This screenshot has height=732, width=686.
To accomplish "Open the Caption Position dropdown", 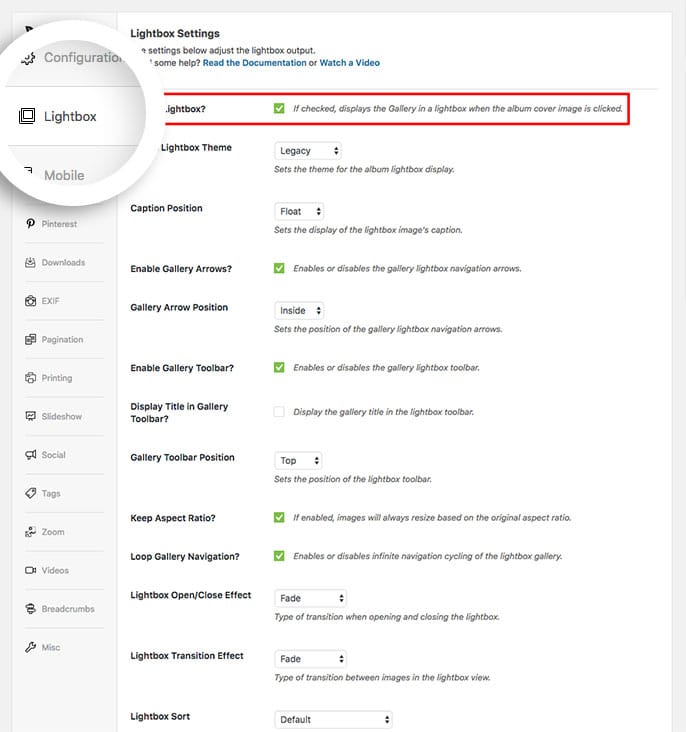I will click(x=299, y=211).
